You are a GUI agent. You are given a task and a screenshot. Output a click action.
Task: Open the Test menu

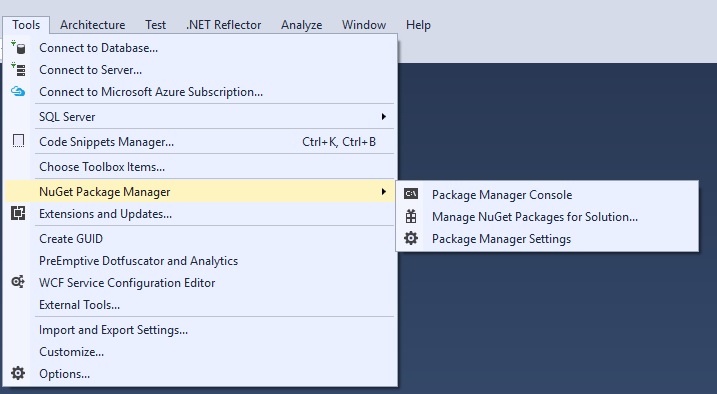pyautogui.click(x=155, y=25)
